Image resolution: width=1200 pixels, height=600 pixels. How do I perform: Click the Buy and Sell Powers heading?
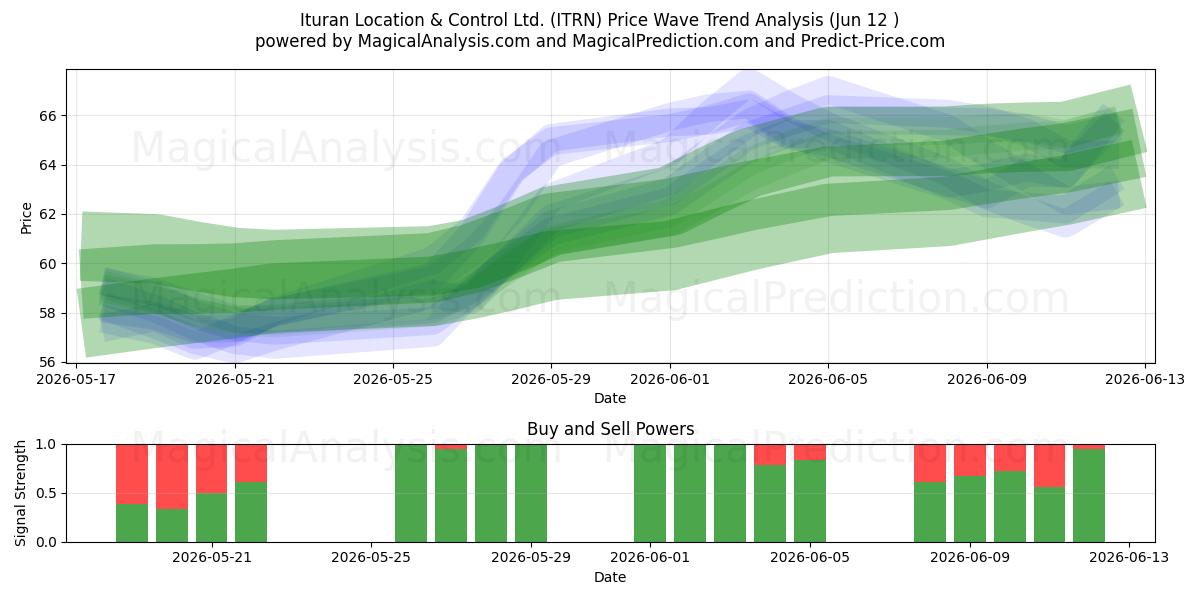click(610, 429)
